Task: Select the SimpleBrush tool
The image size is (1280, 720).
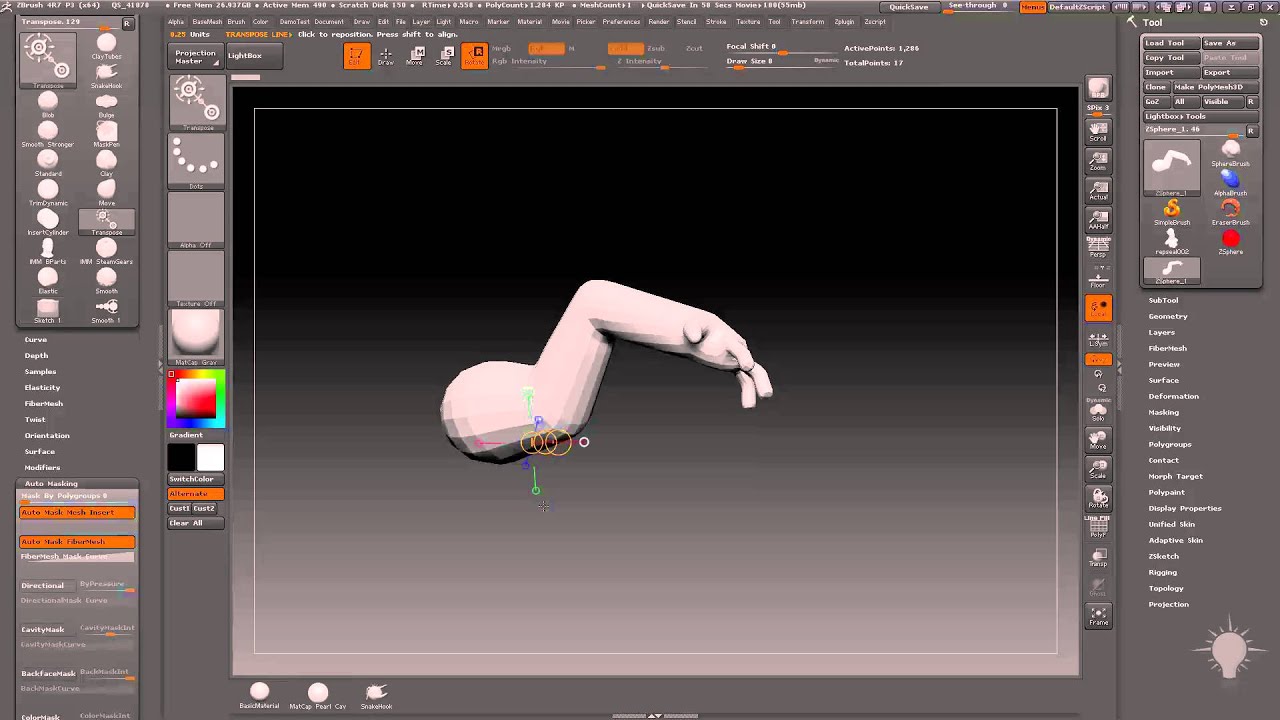Action: (1172, 212)
